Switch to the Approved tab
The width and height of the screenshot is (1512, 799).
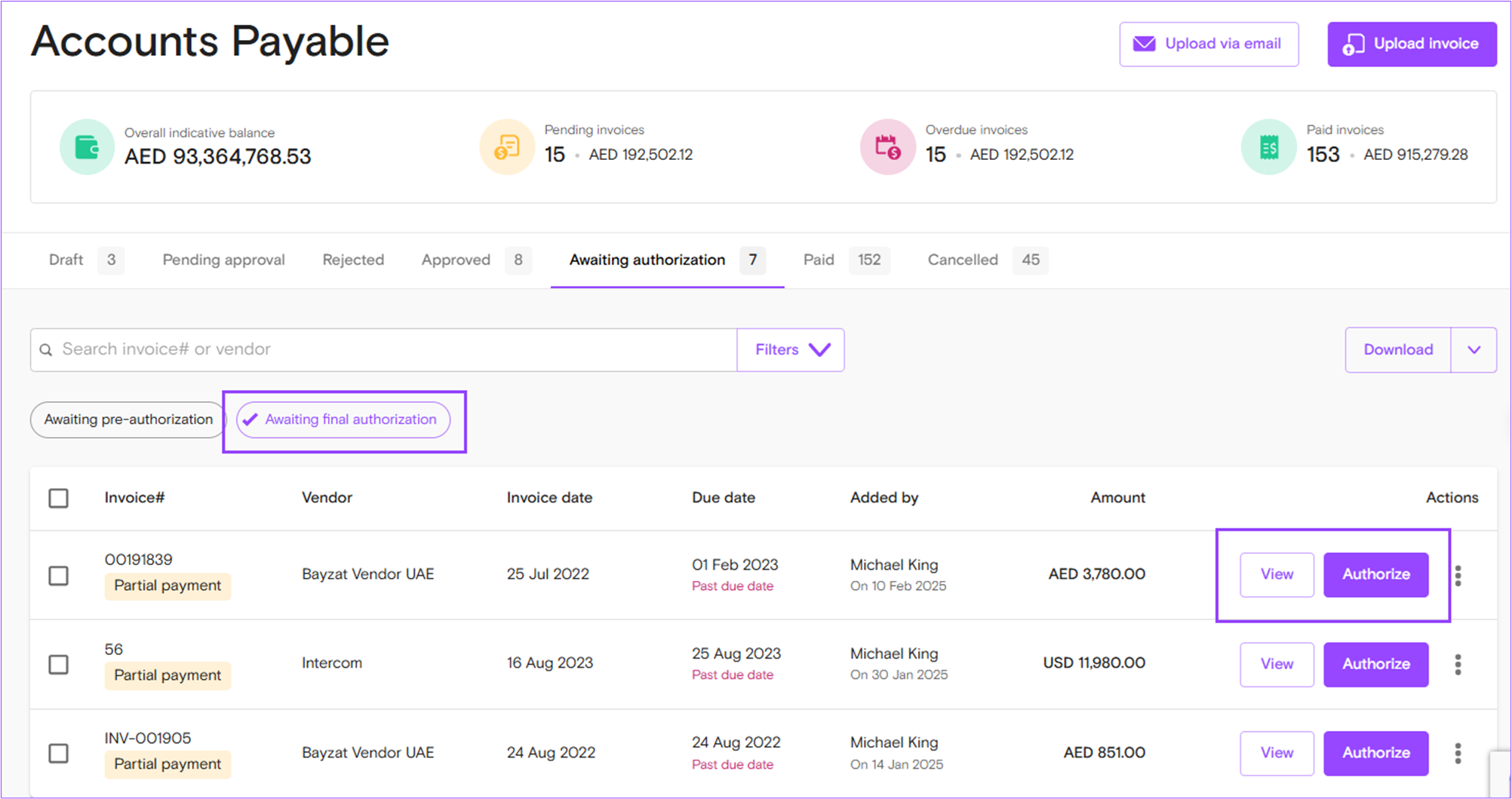point(456,260)
